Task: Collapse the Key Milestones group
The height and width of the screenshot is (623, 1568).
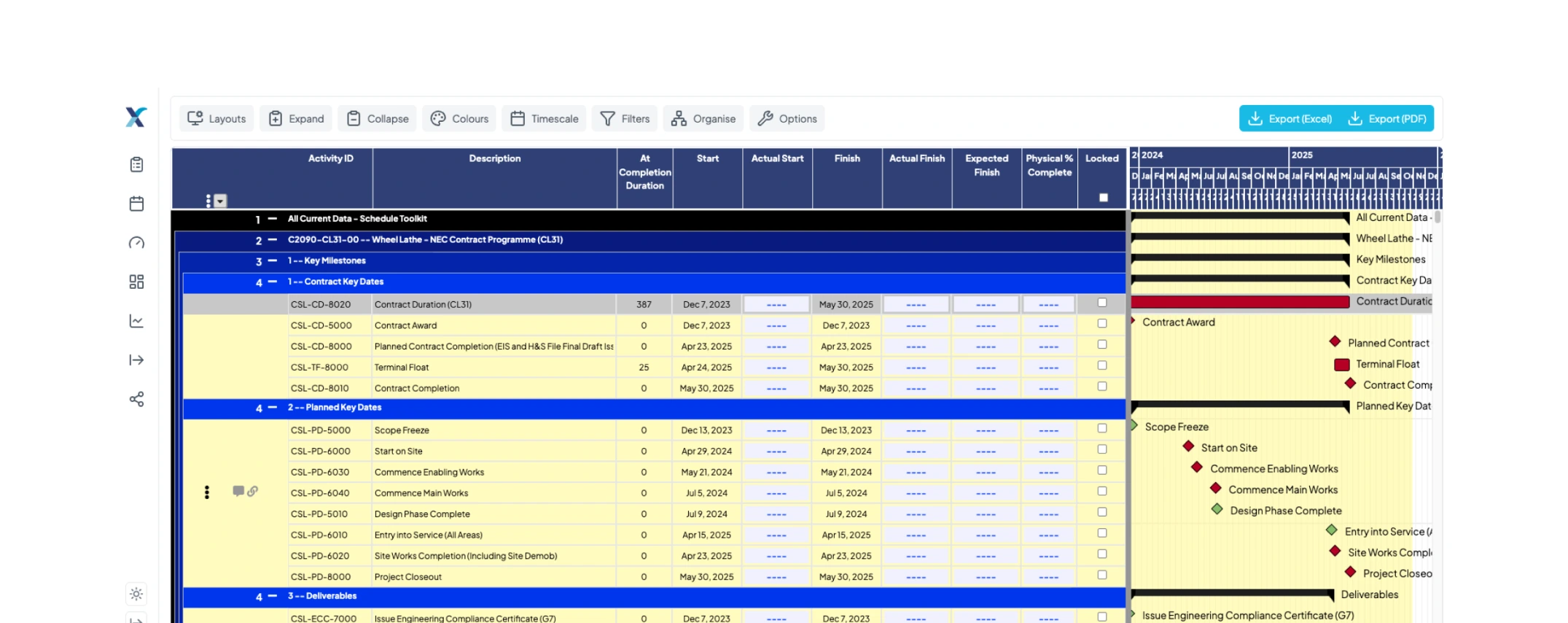Action: click(x=273, y=260)
